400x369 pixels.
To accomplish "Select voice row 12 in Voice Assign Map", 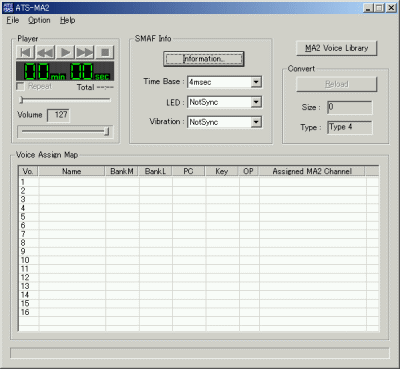I will coord(199,277).
